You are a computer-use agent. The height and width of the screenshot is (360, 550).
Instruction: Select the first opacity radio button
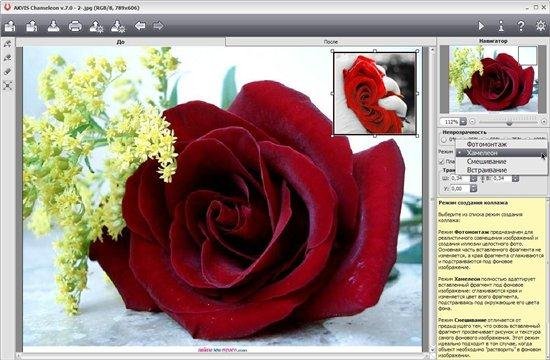[444, 140]
